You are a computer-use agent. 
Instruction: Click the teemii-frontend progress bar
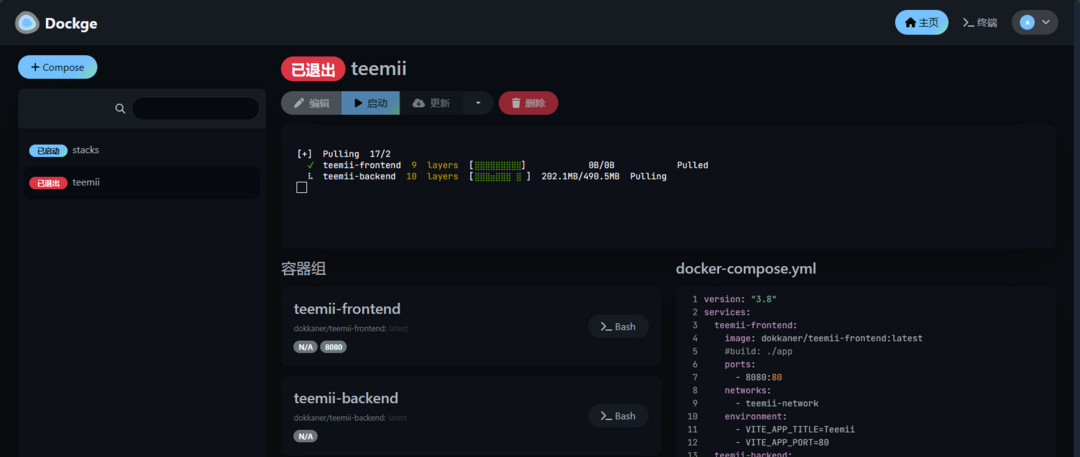[x=497, y=165]
